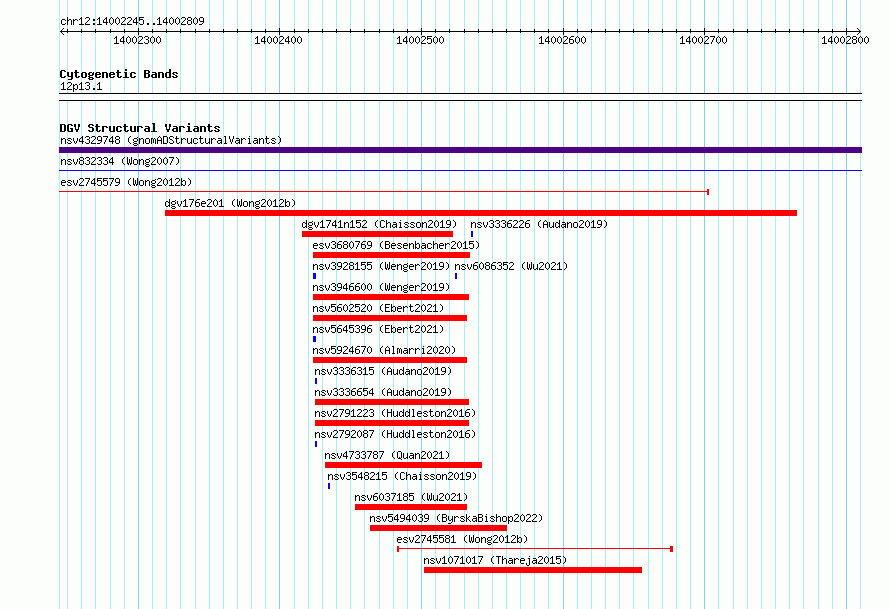Click nsv3336315 (Audano2019) label
The height and width of the screenshot is (609, 890).
(383, 371)
